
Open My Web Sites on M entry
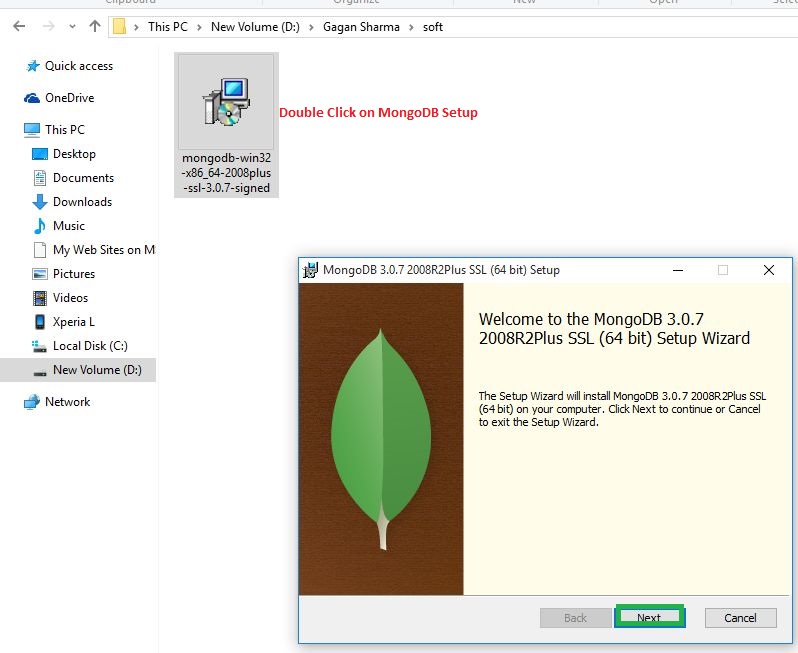coord(104,250)
